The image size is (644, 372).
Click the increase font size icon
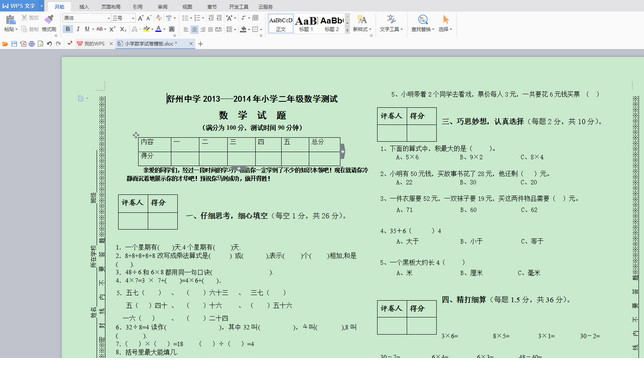click(140, 18)
